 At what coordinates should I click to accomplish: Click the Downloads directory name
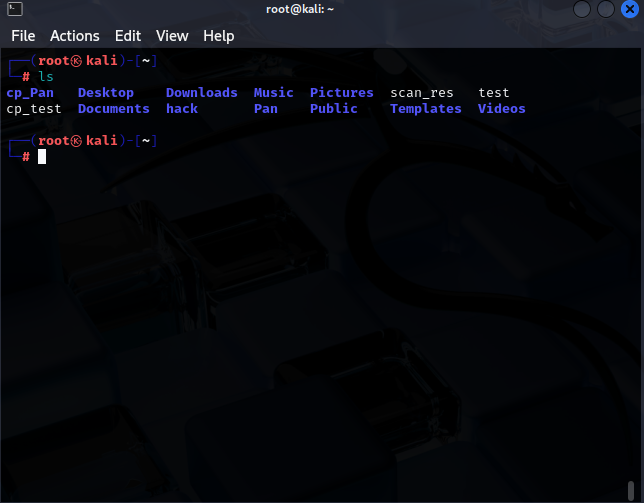[202, 93]
